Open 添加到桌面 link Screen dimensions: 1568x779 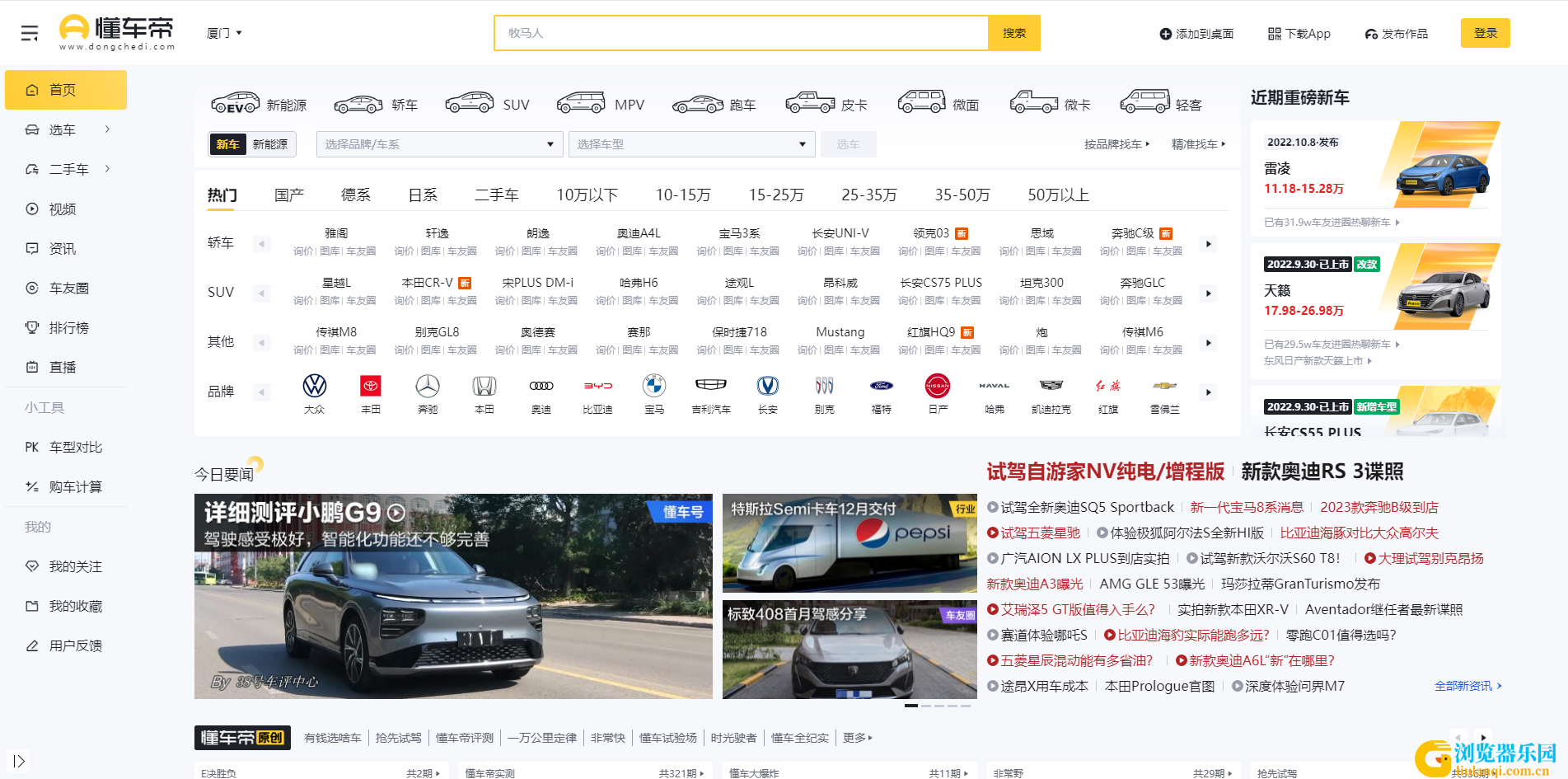click(x=1196, y=34)
